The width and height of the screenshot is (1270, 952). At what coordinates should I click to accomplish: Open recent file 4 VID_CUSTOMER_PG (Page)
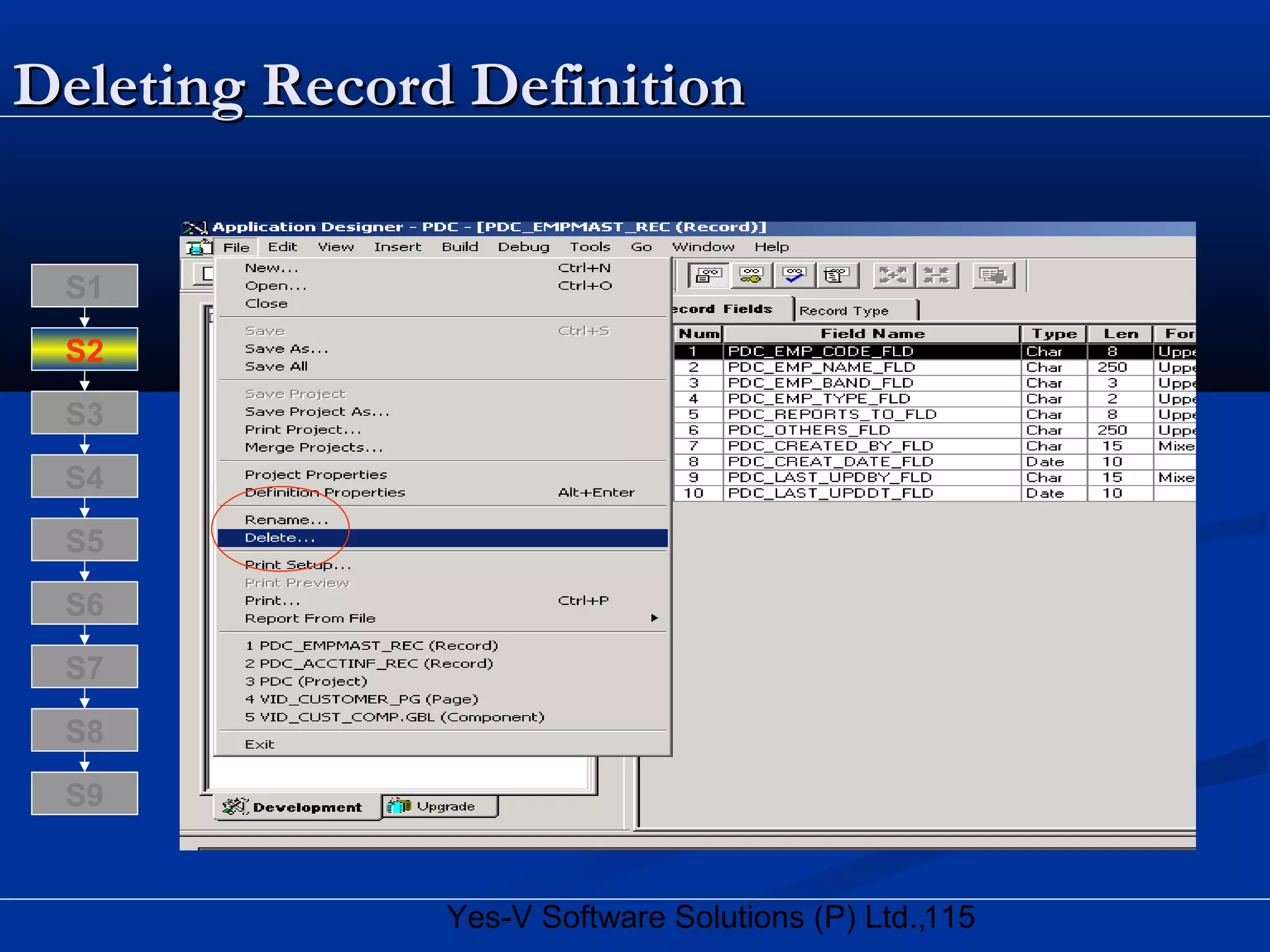pyautogui.click(x=443, y=700)
